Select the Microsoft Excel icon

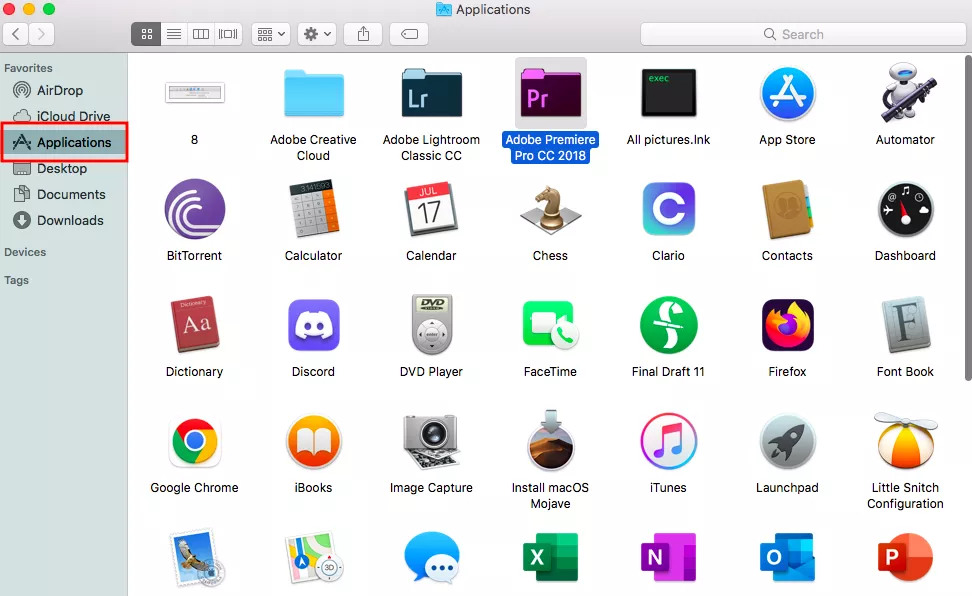click(x=550, y=557)
